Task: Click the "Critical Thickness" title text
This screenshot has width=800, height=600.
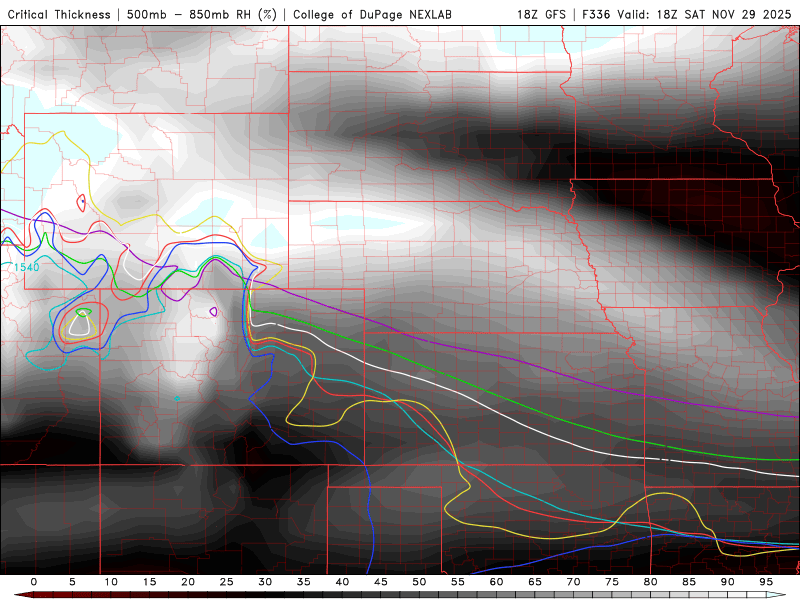Action: coord(59,14)
